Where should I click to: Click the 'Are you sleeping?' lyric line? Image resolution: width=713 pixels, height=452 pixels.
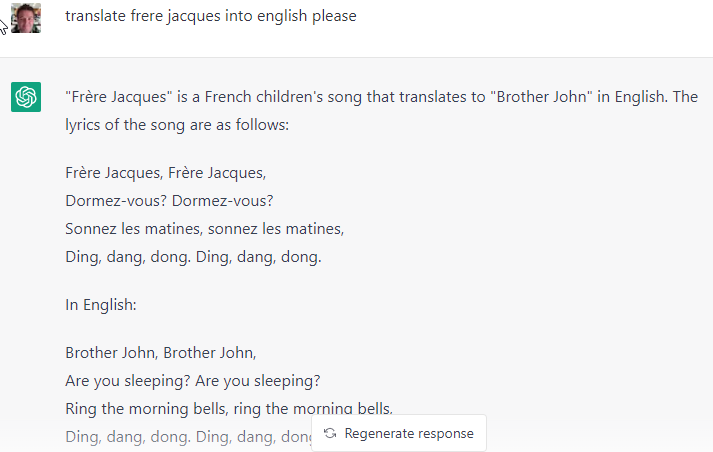tap(193, 381)
